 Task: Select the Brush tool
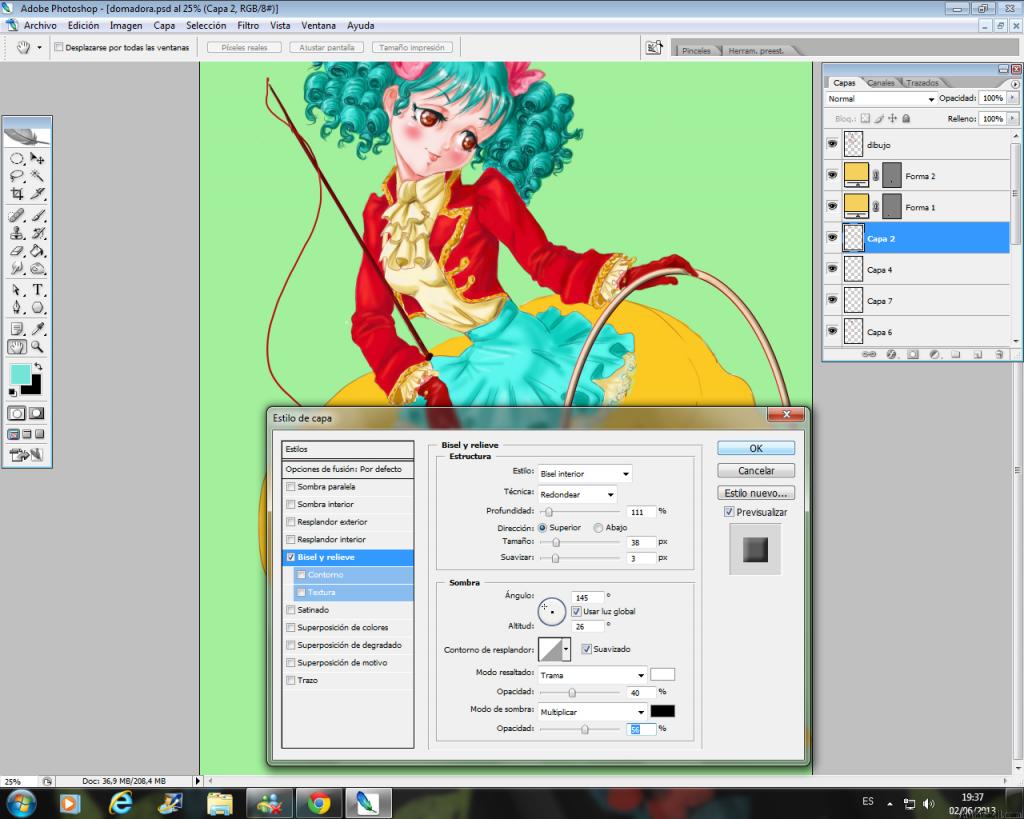pyautogui.click(x=37, y=216)
